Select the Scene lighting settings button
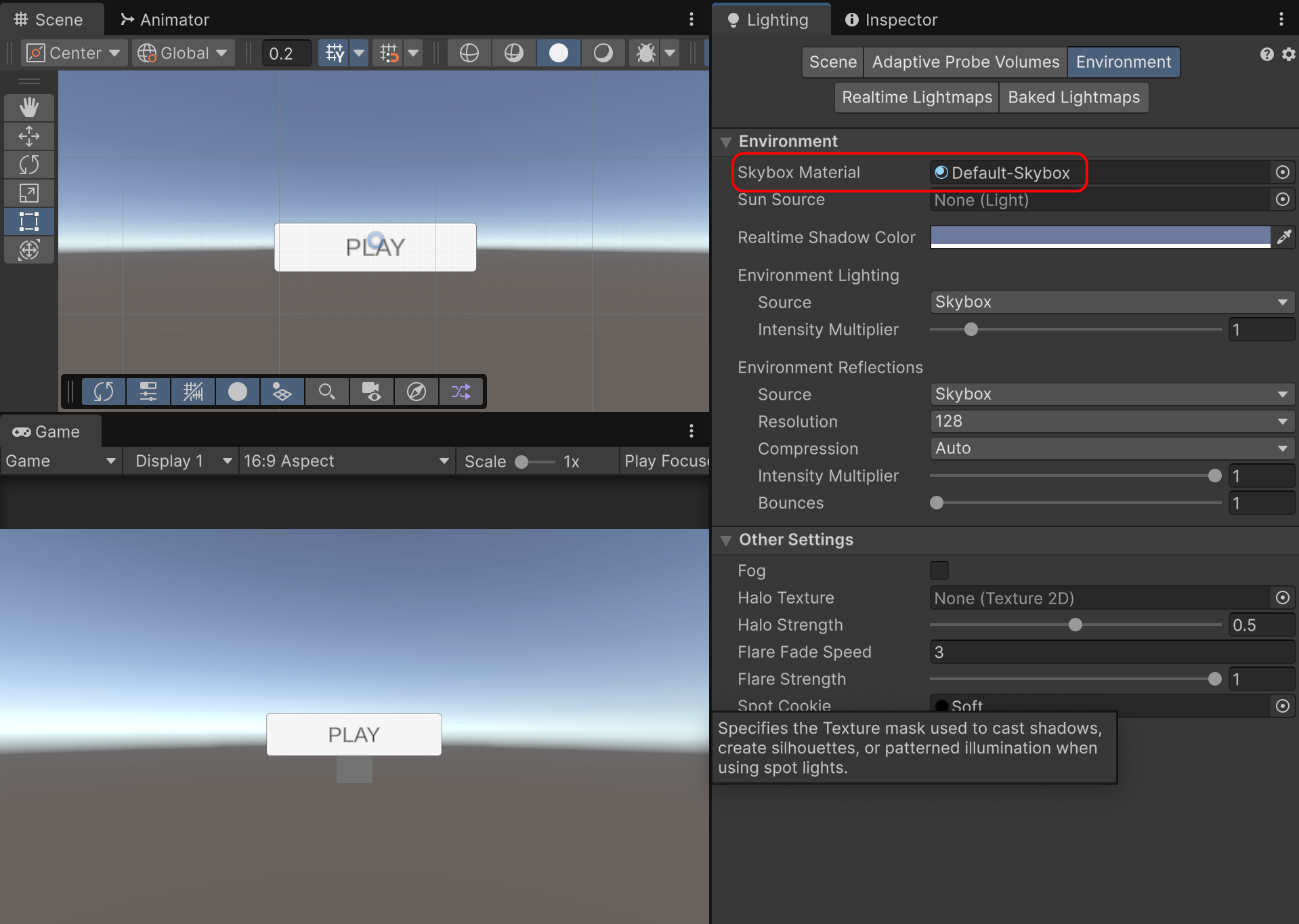This screenshot has width=1299, height=924. tap(833, 62)
